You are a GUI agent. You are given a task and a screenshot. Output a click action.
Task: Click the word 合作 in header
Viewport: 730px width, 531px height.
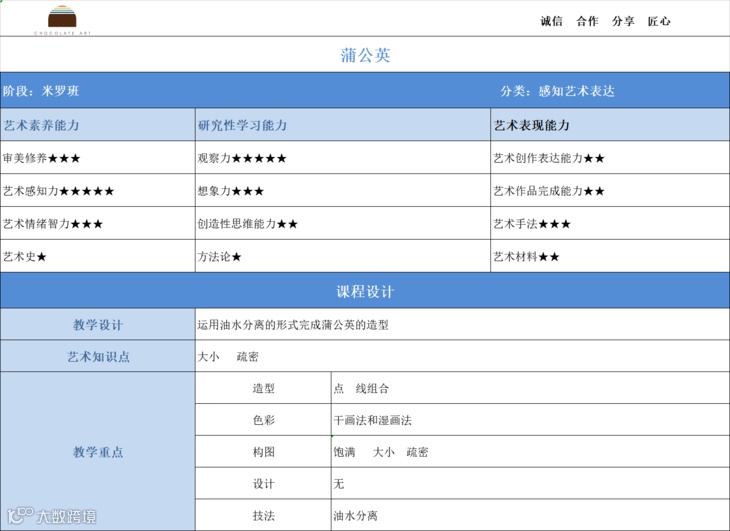[x=588, y=21]
